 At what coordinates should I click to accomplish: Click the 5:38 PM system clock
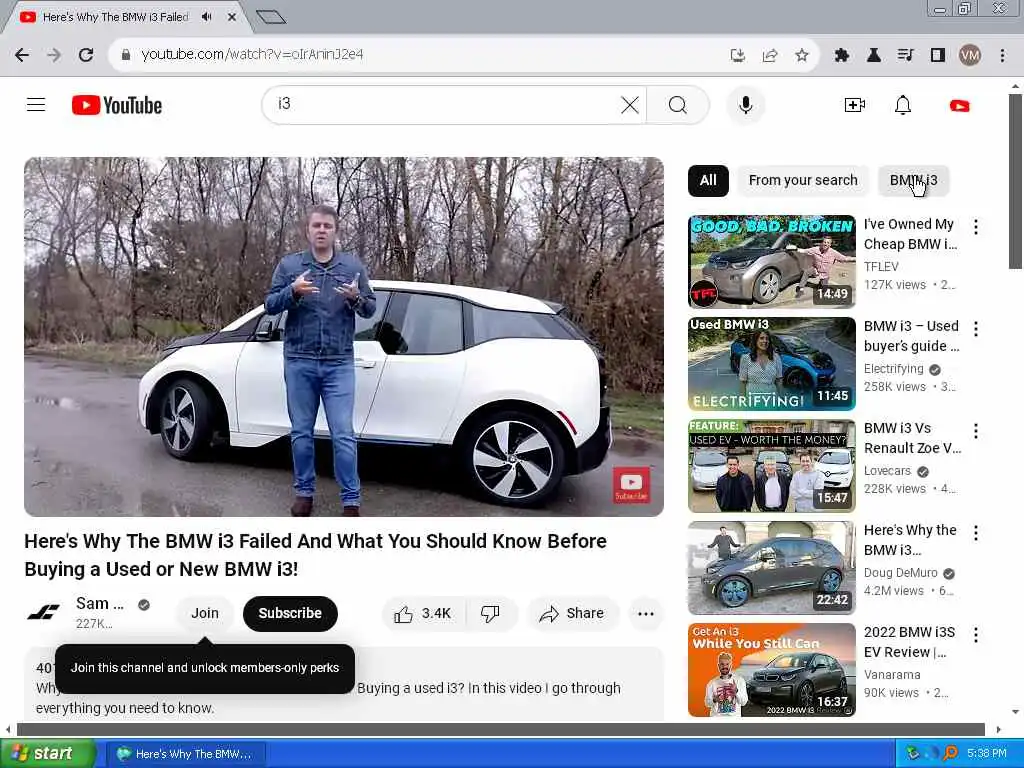coord(987,754)
